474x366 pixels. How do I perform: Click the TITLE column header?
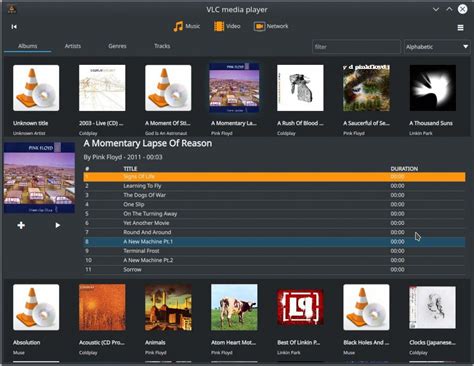pyautogui.click(x=130, y=169)
